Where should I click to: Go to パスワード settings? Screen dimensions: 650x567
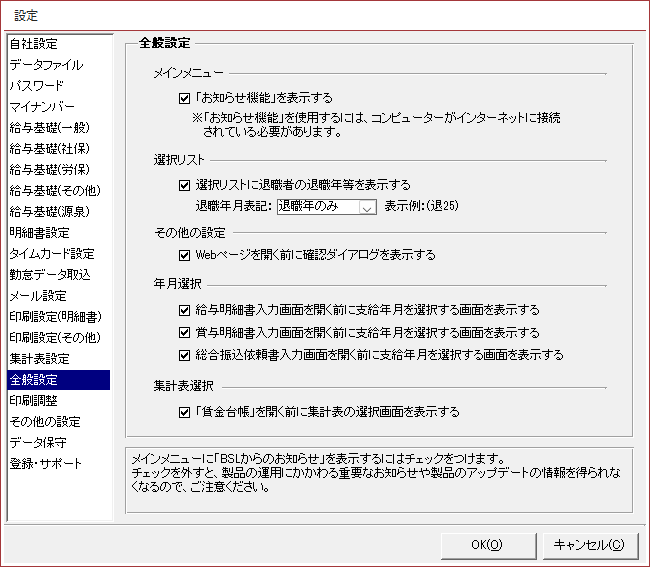coord(37,86)
